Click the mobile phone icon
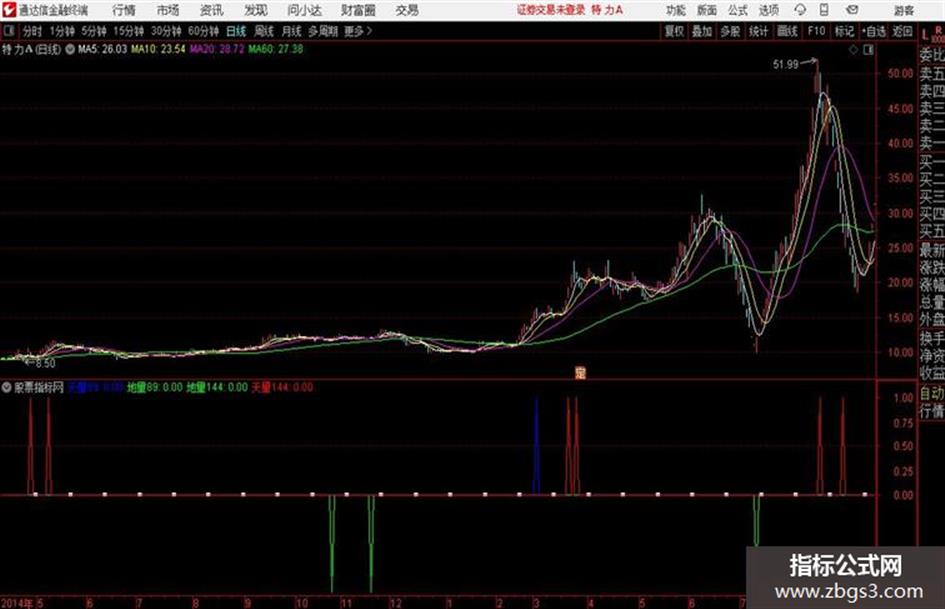The image size is (945, 609). [824, 10]
